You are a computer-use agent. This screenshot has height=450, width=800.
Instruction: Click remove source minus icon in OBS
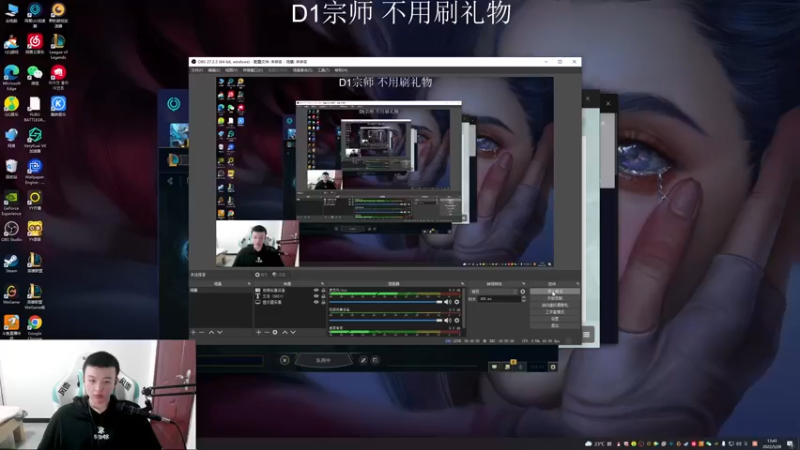pyautogui.click(x=267, y=333)
